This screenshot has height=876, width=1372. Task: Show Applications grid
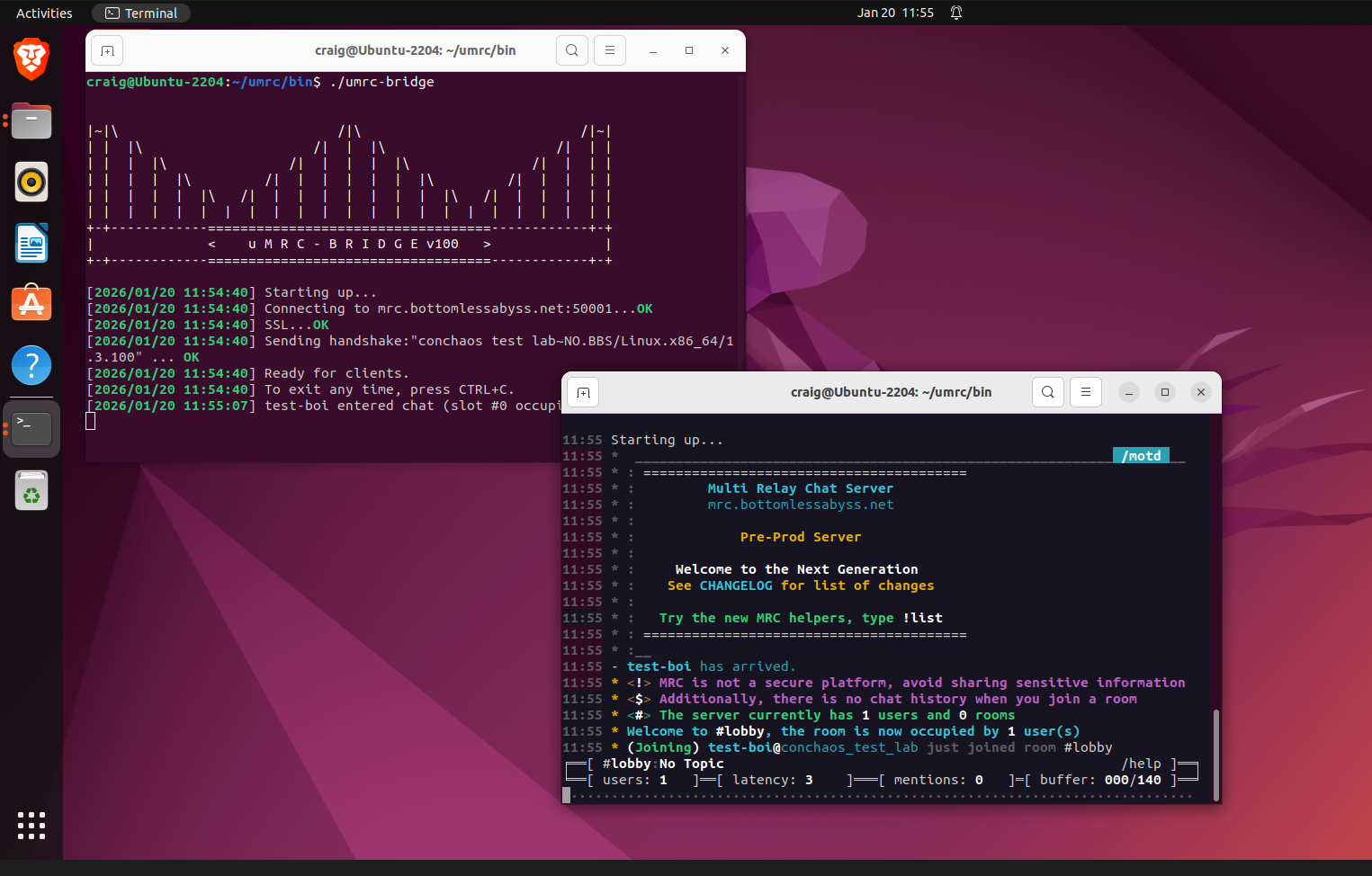(x=31, y=825)
